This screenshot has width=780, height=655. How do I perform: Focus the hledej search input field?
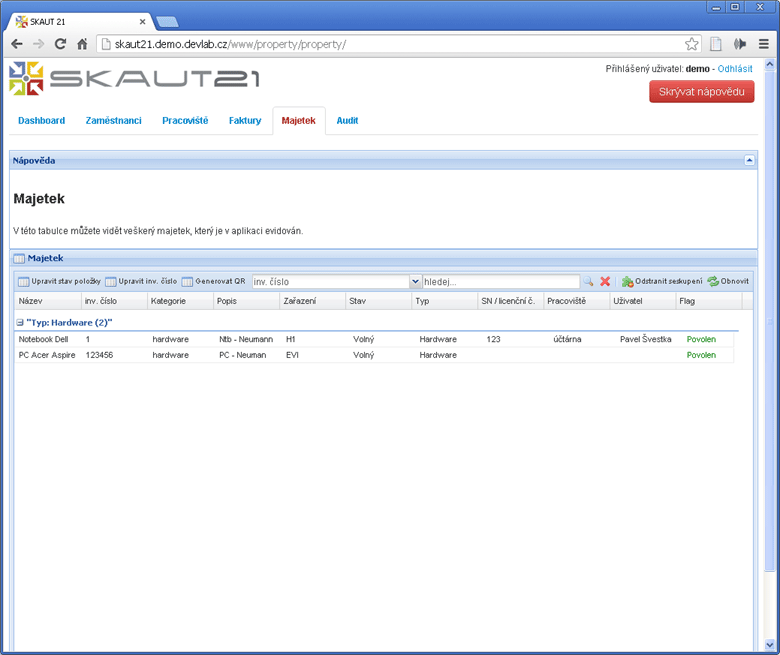[x=500, y=282]
